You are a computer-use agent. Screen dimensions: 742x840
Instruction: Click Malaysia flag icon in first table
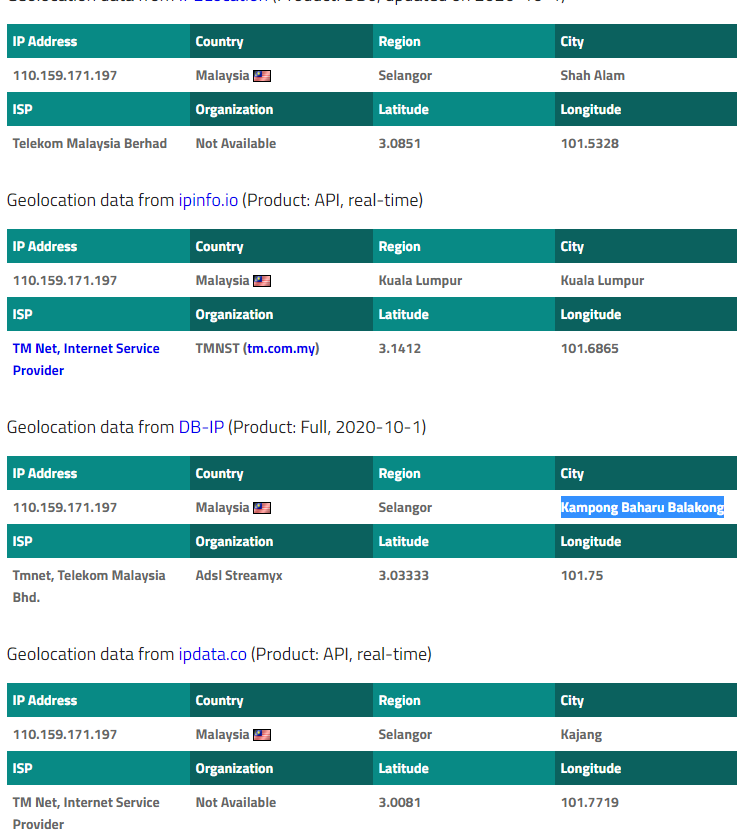tap(262, 76)
